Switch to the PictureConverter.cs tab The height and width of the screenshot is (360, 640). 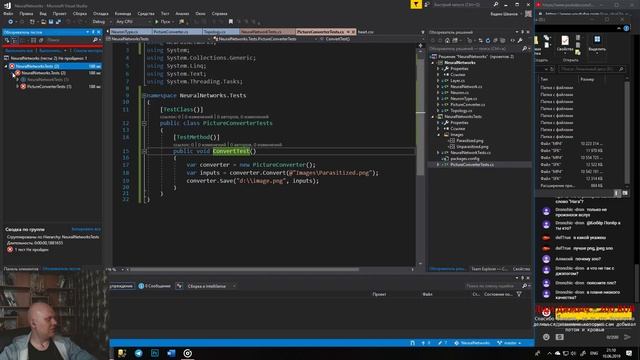coord(177,32)
